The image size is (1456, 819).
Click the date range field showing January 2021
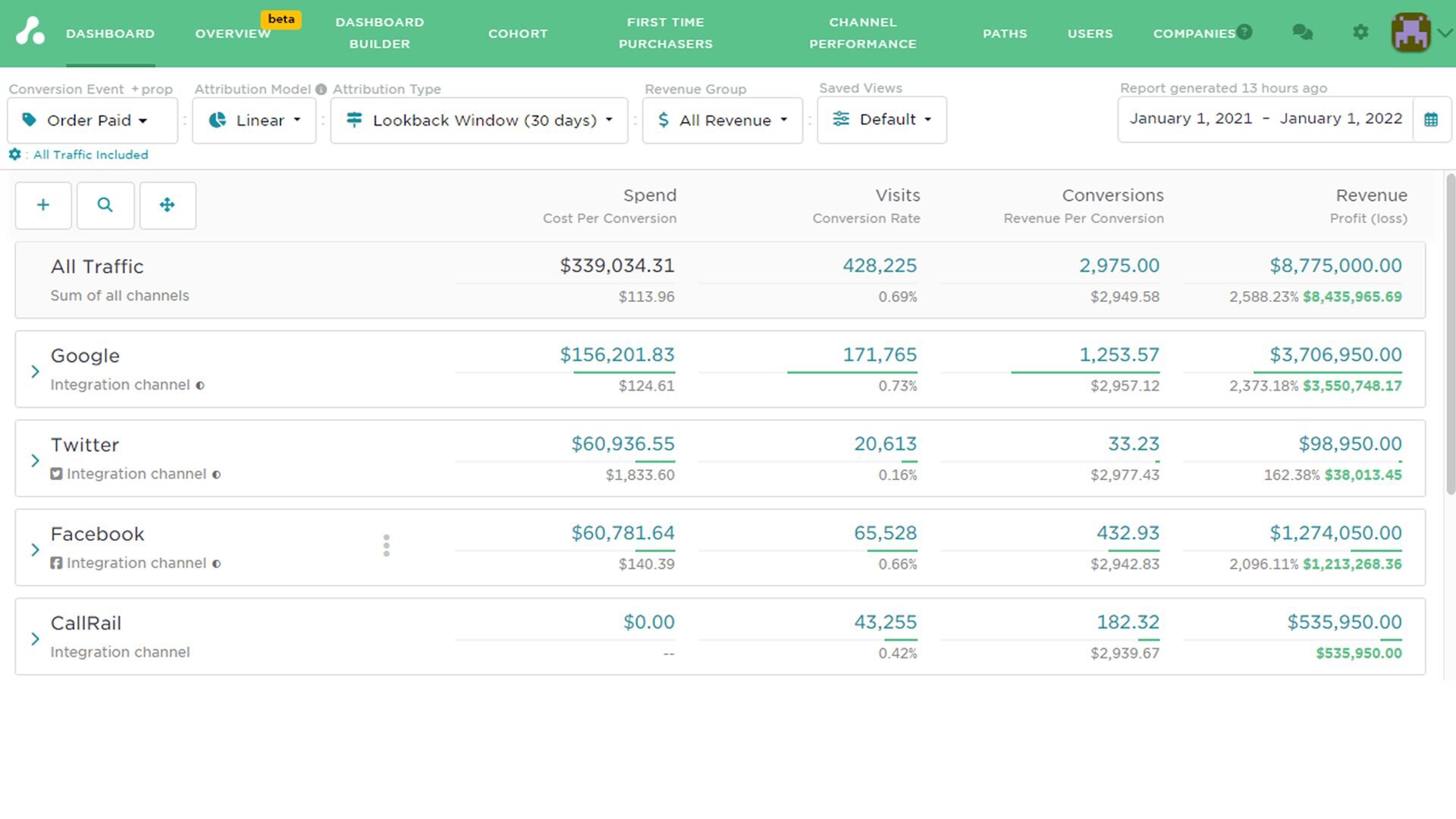1191,118
